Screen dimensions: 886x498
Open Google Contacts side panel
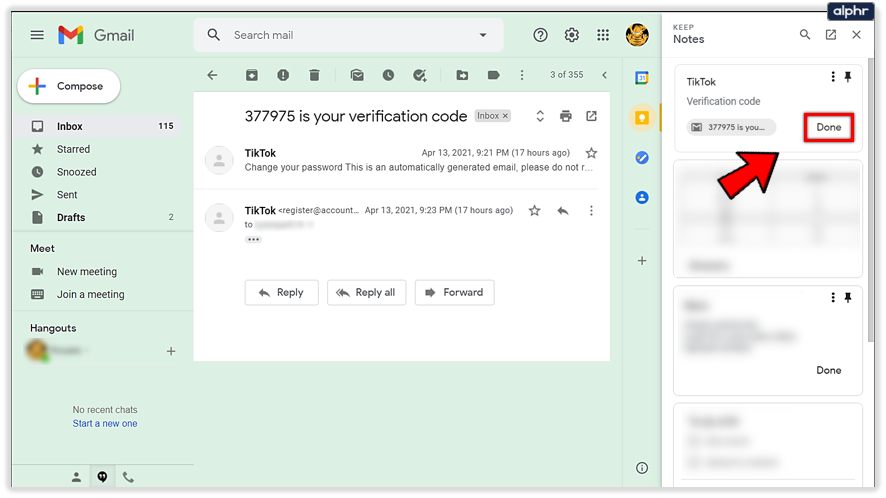642,197
